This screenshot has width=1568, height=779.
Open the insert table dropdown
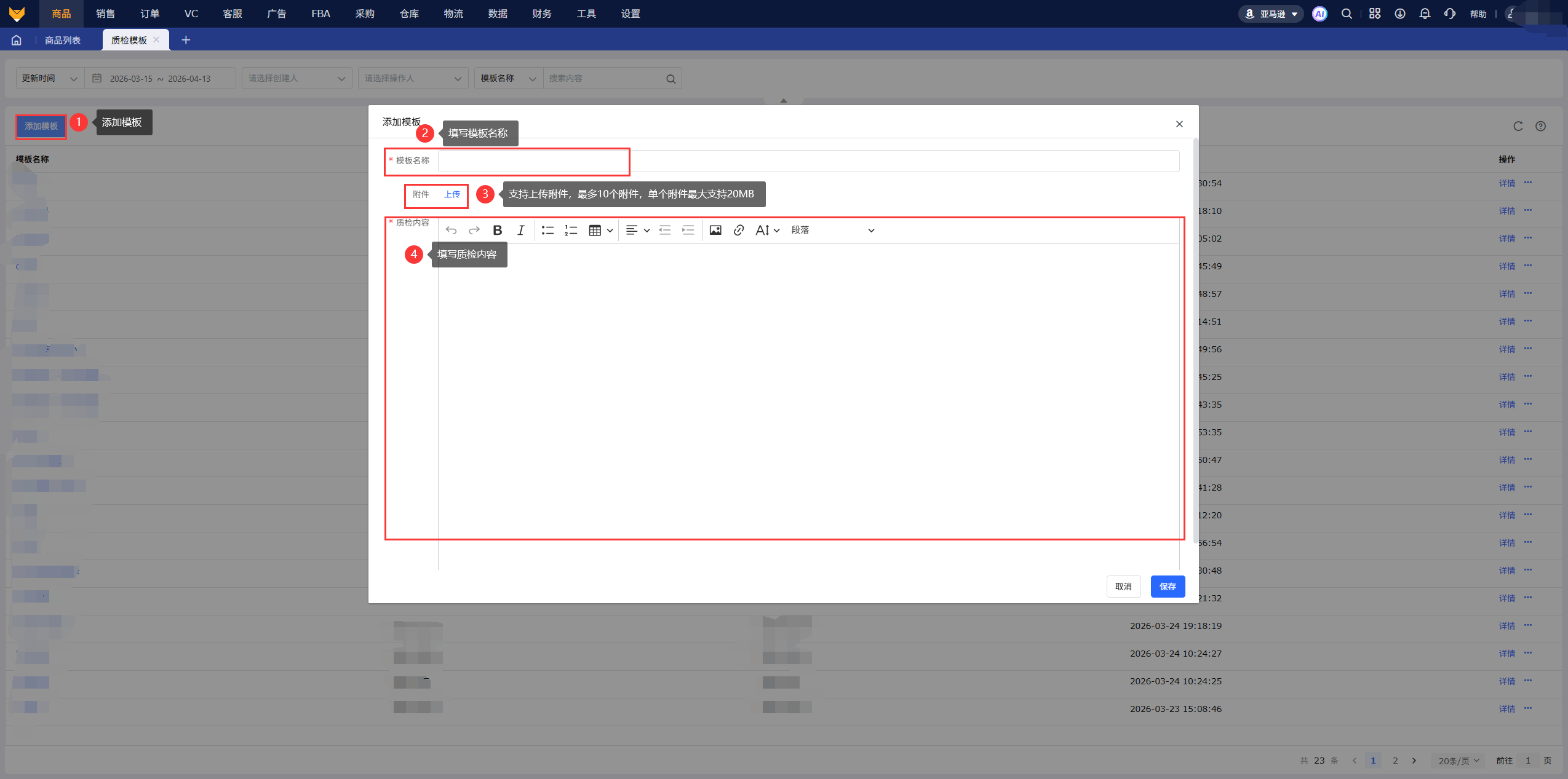(x=600, y=230)
